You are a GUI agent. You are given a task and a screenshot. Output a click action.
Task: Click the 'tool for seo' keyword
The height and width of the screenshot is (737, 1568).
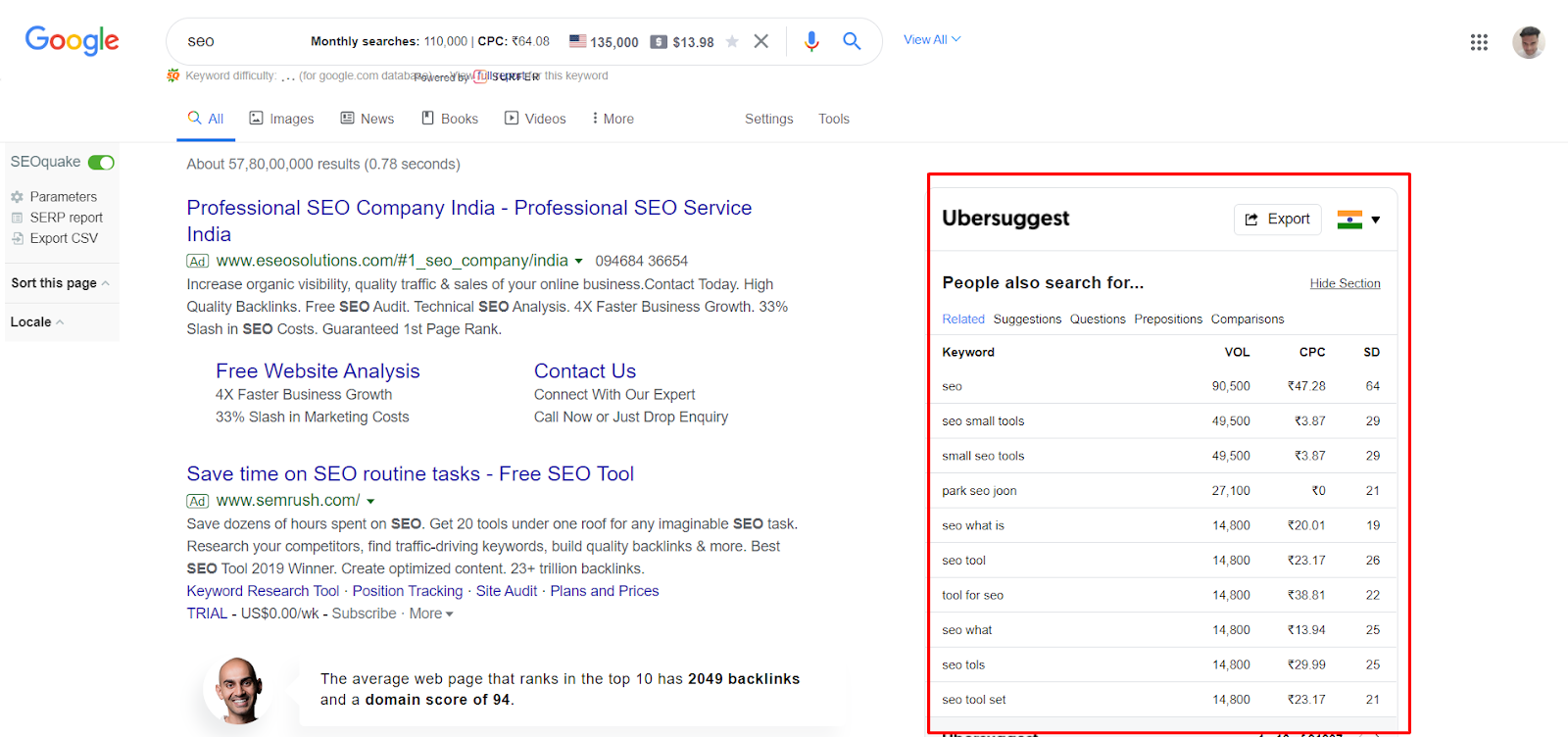pyautogui.click(x=973, y=596)
